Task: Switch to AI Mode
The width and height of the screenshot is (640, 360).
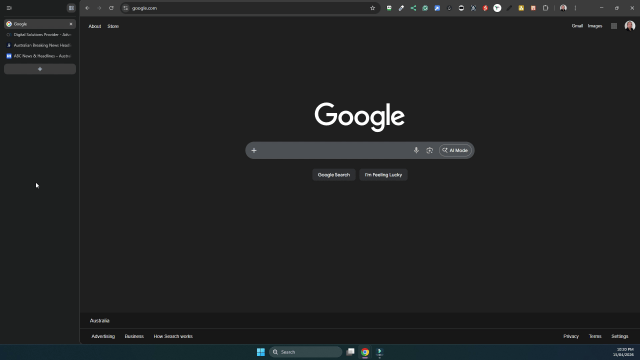Action: coord(455,150)
